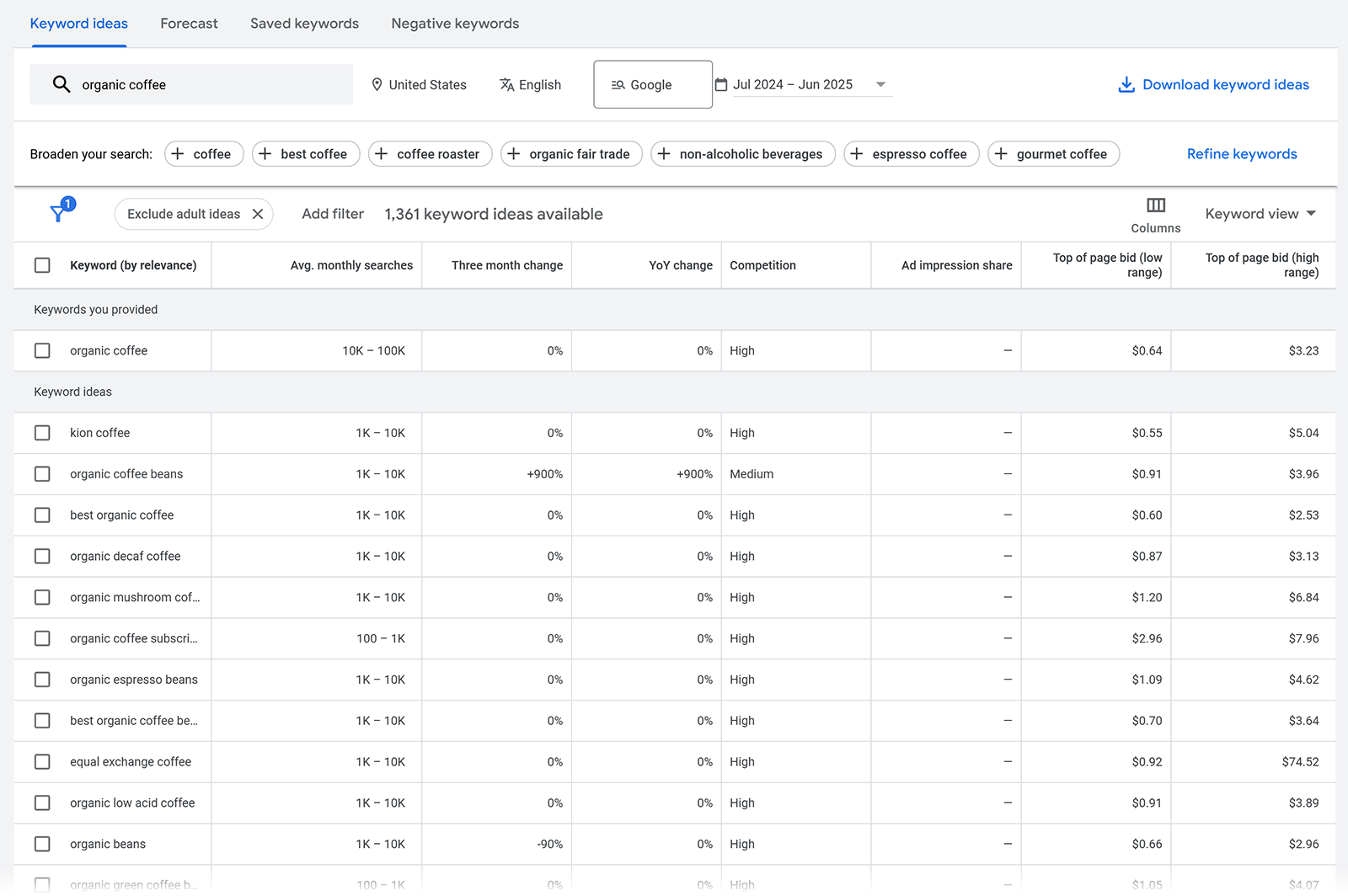Viewport: 1348px width, 896px height.
Task: Expand the Google network selector
Action: tap(652, 84)
